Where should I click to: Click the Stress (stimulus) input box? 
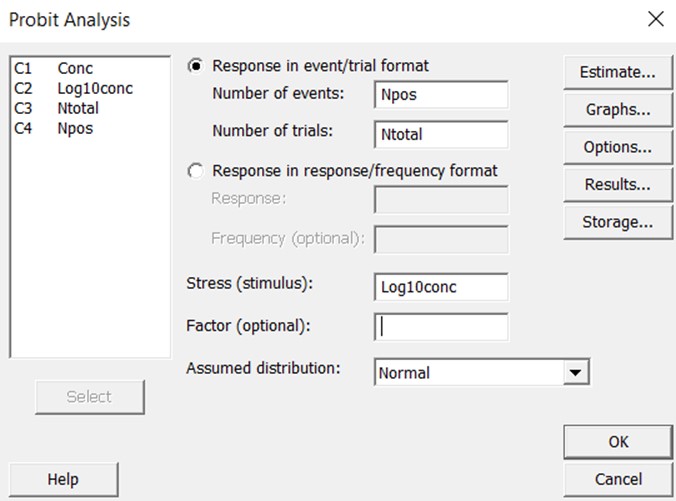[x=440, y=287]
